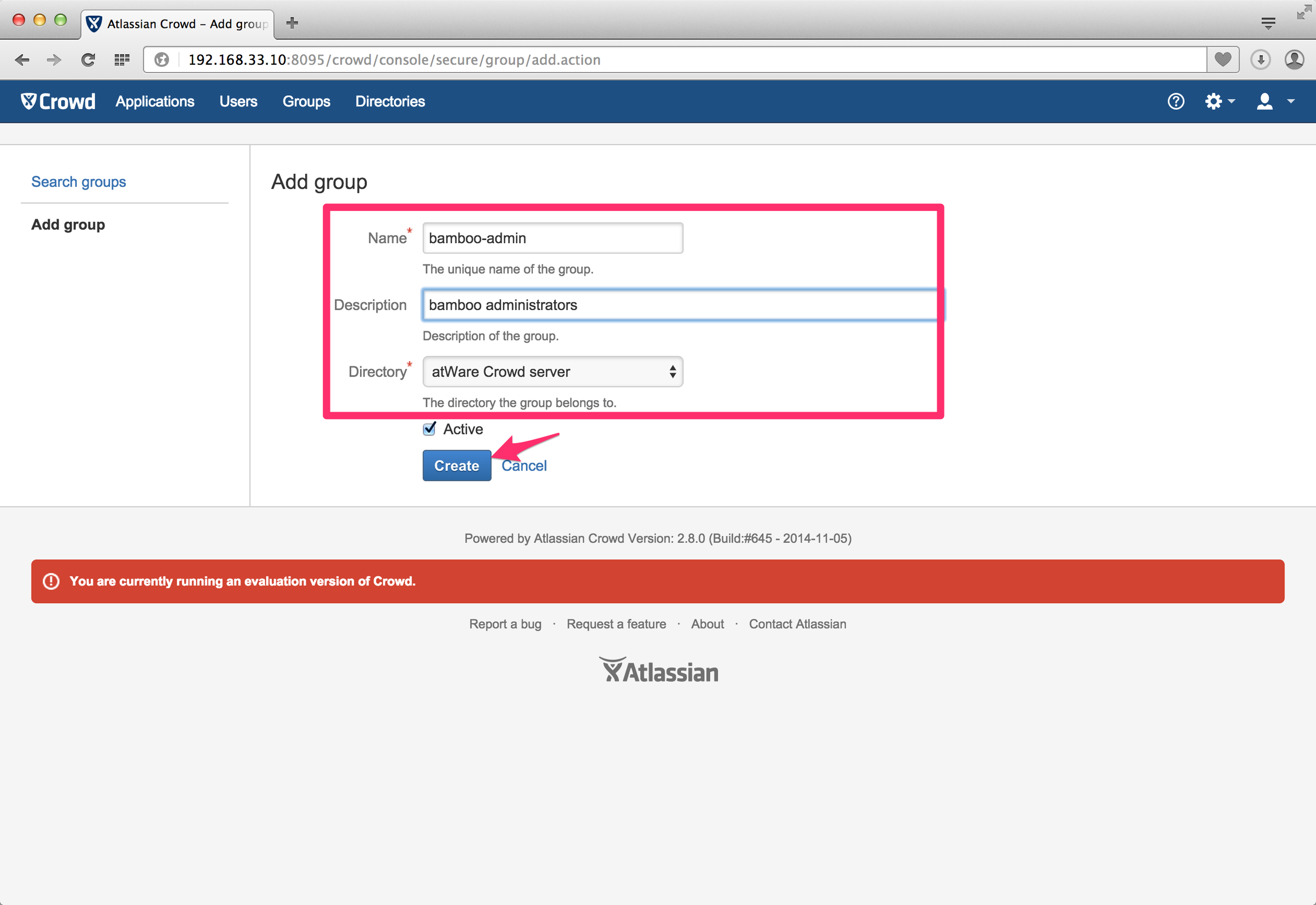Click the evaluation version banner text
The height and width of the screenshot is (905, 1316).
(x=243, y=581)
